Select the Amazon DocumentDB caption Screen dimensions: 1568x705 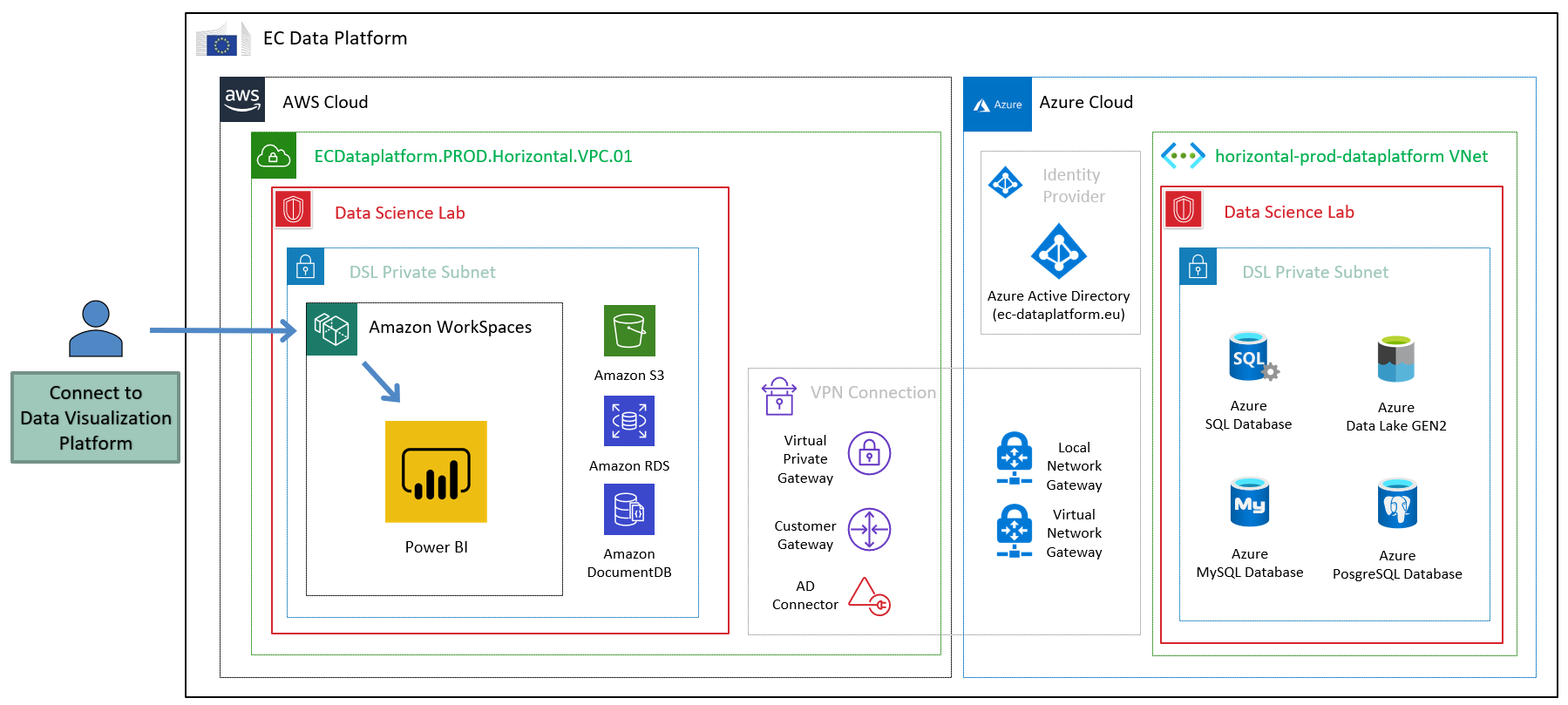pyautogui.click(x=629, y=563)
